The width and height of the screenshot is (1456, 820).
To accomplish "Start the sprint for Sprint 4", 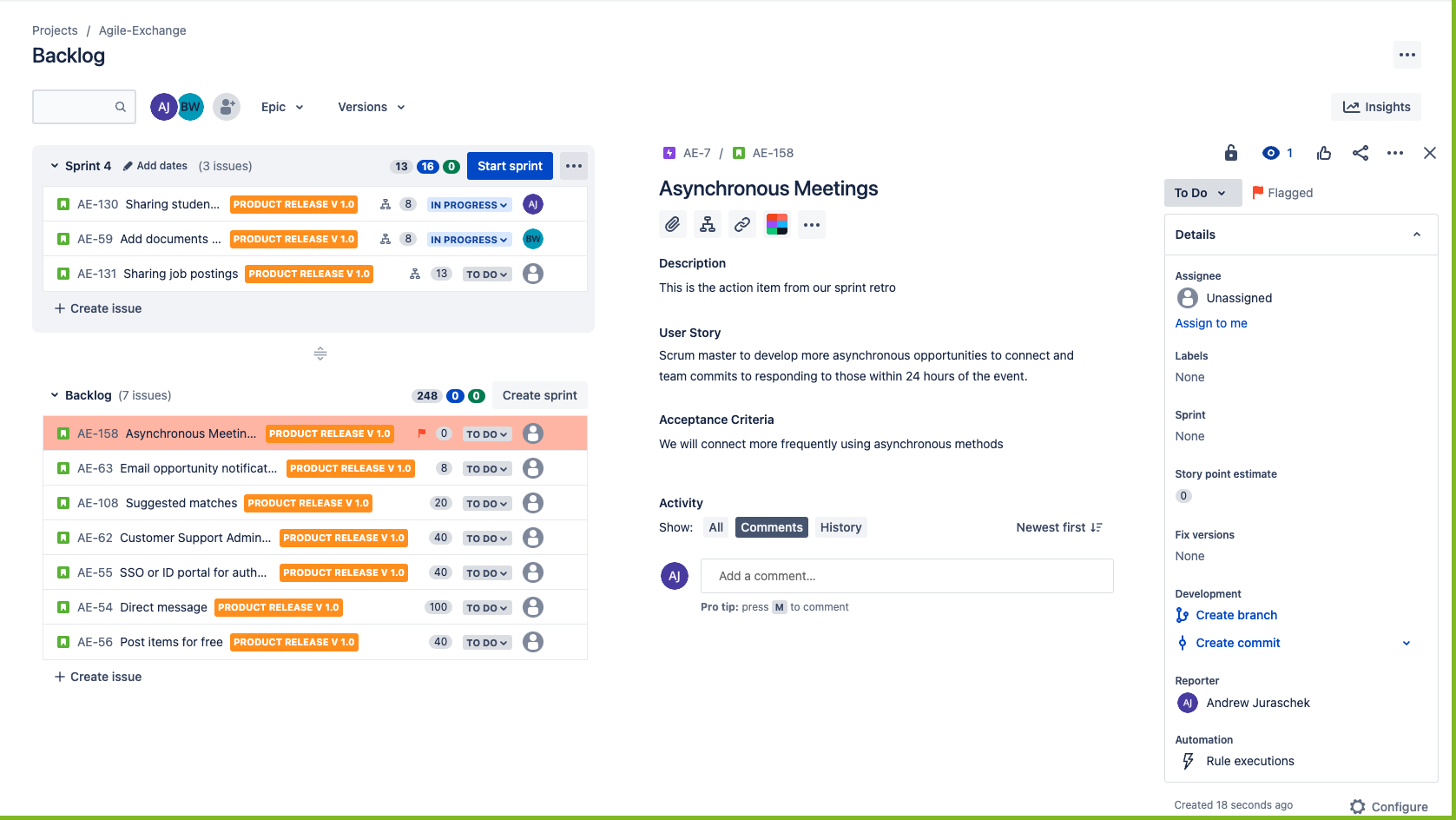I will point(510,165).
